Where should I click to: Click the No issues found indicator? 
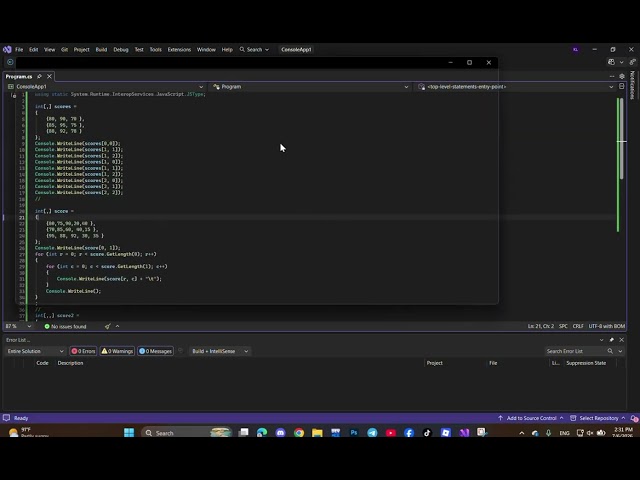click(65, 326)
